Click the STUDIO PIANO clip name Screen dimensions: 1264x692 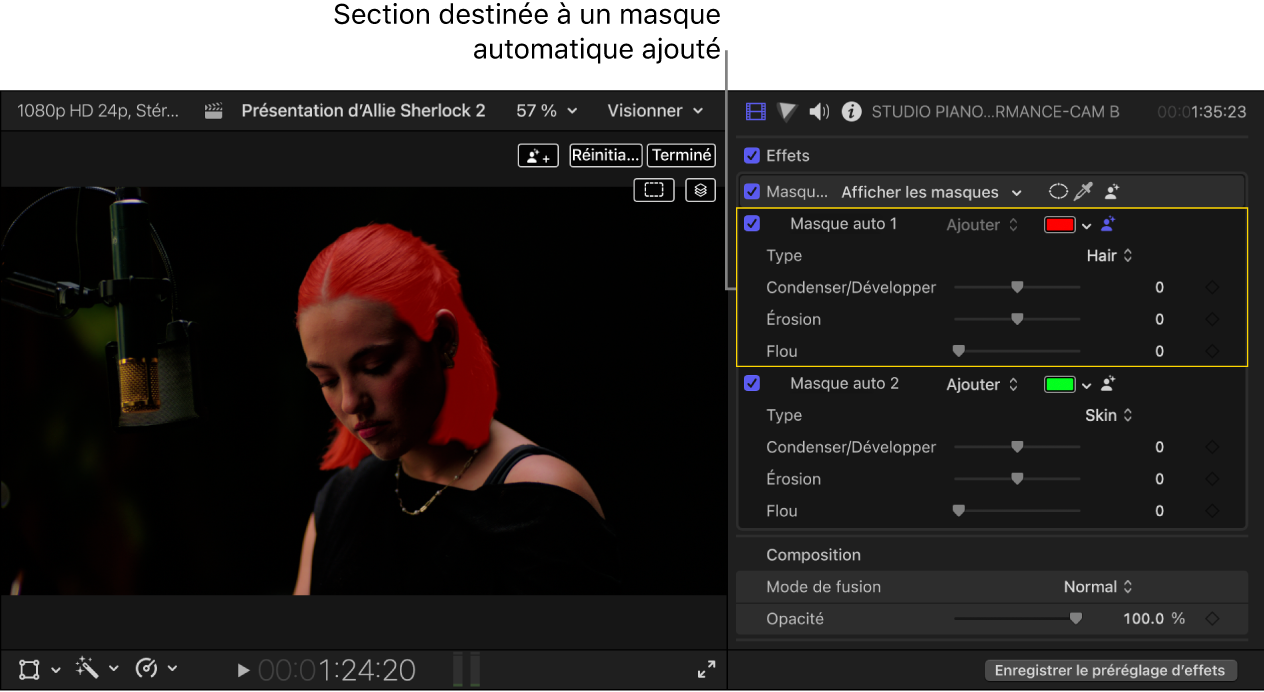(x=996, y=112)
